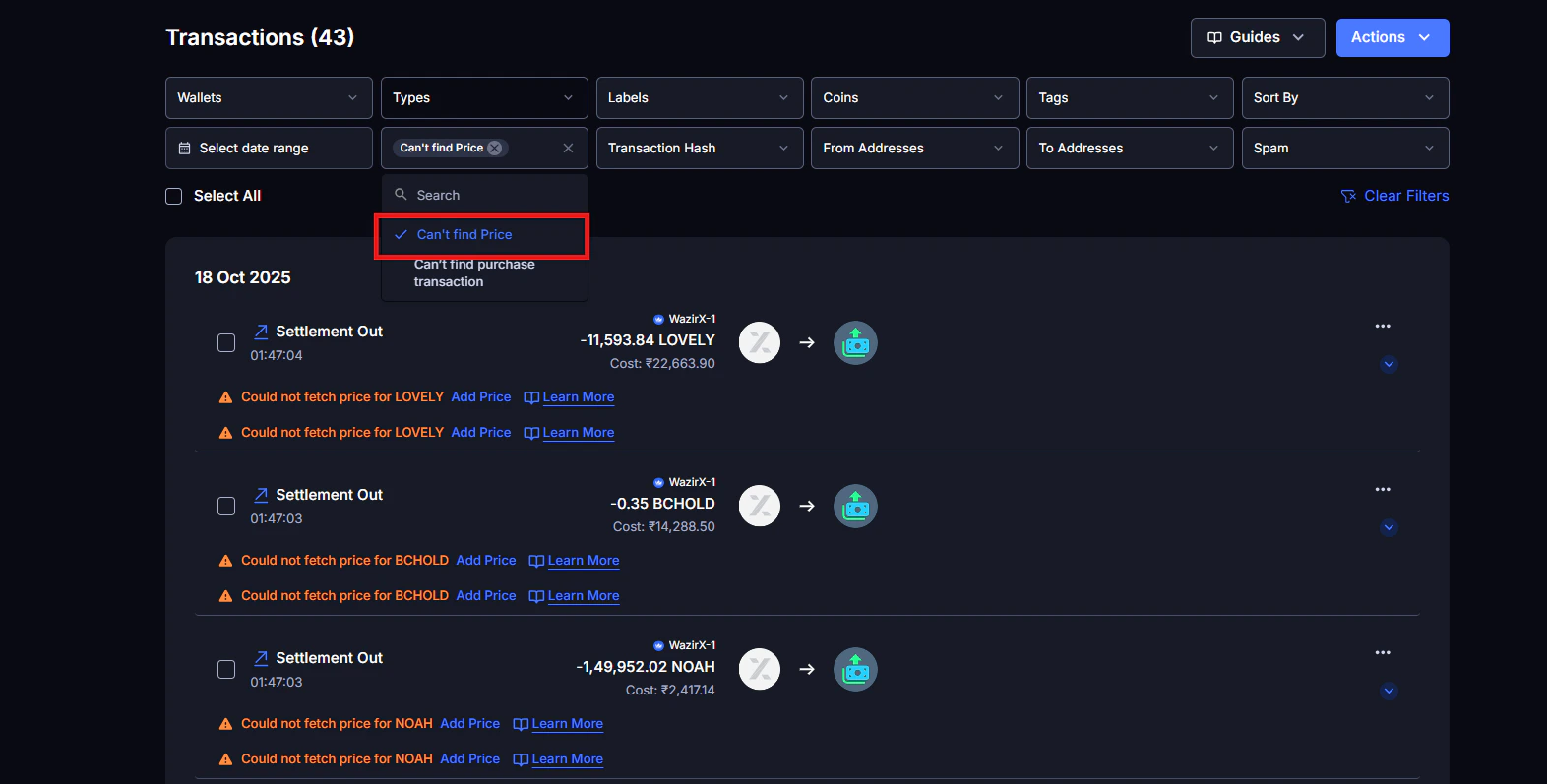This screenshot has height=784, width=1547.
Task: Open more options for NOAH transaction
Action: coord(1383,652)
